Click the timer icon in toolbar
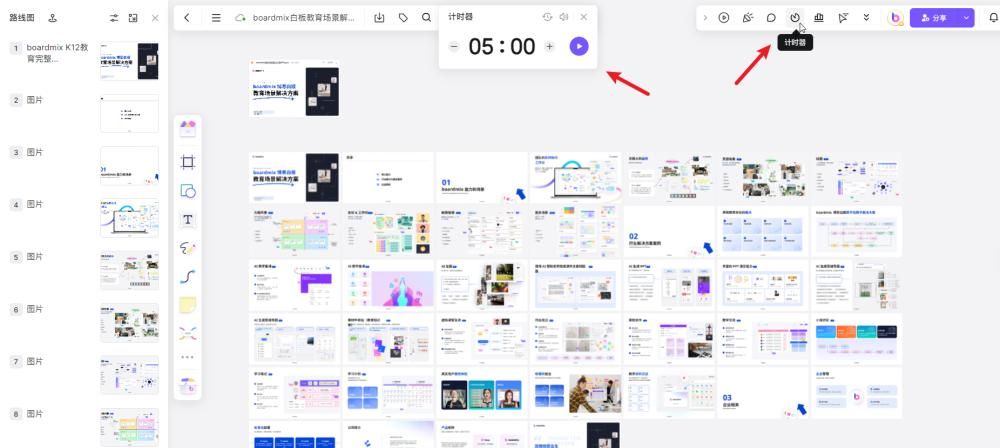Image resolution: width=1000 pixels, height=448 pixels. tap(795, 18)
